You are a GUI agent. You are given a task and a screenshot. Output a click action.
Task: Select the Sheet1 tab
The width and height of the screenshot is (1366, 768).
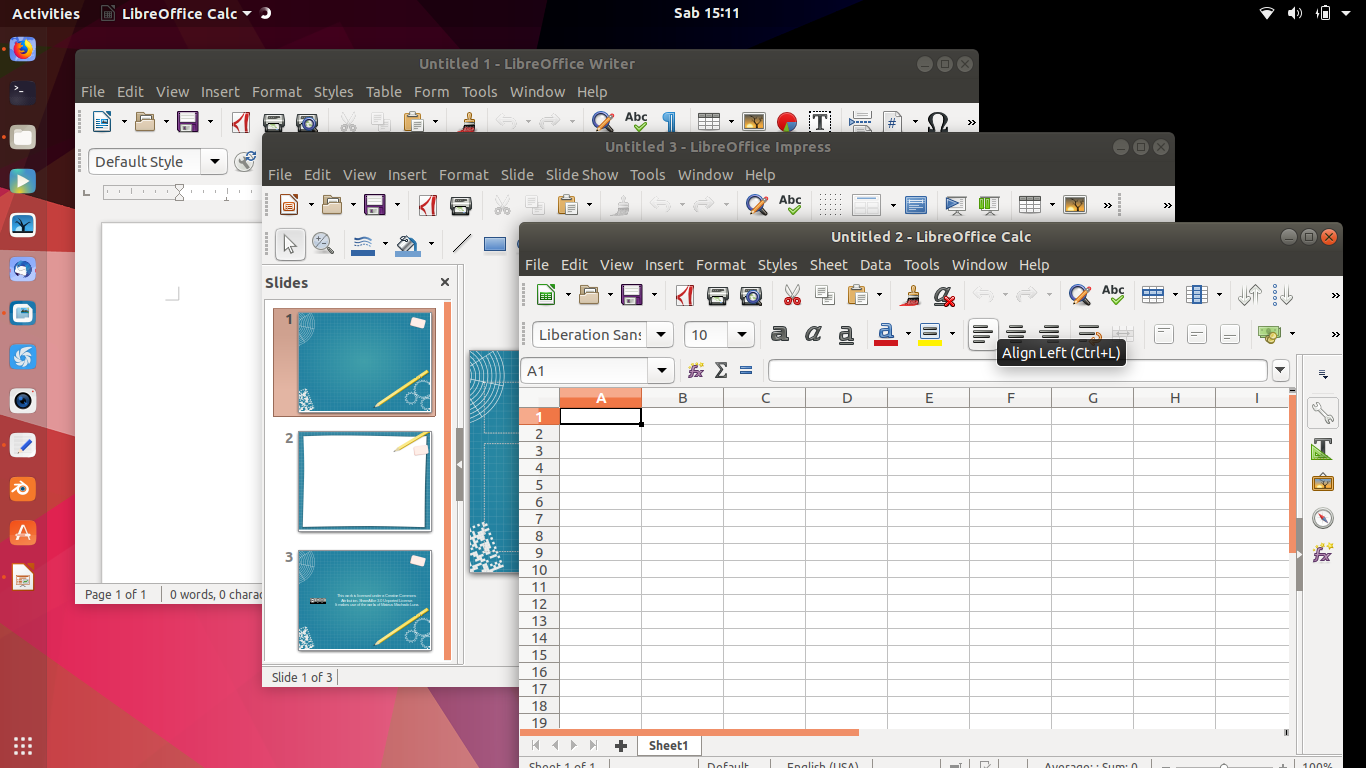pos(669,746)
